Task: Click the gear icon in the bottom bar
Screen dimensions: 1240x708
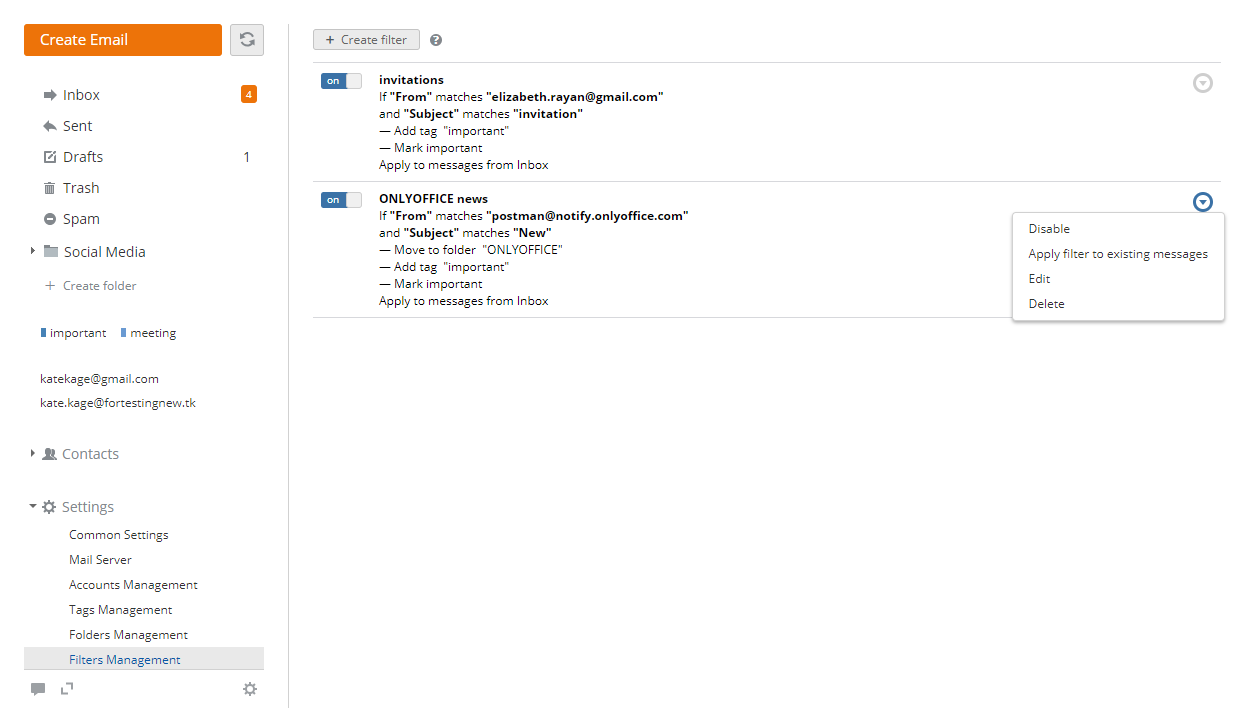Action: click(x=250, y=688)
